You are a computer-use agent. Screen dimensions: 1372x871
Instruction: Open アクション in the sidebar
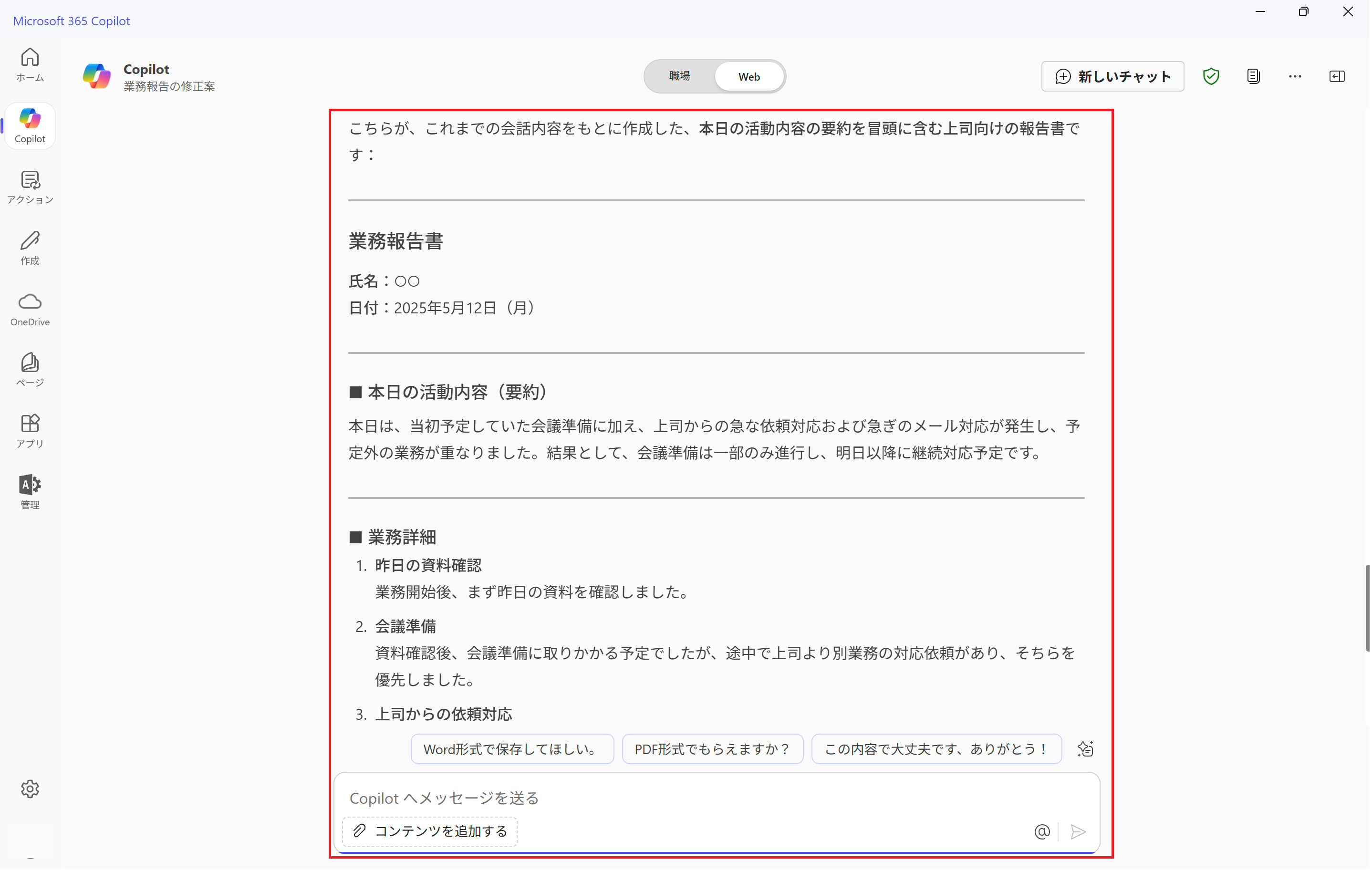click(x=30, y=187)
